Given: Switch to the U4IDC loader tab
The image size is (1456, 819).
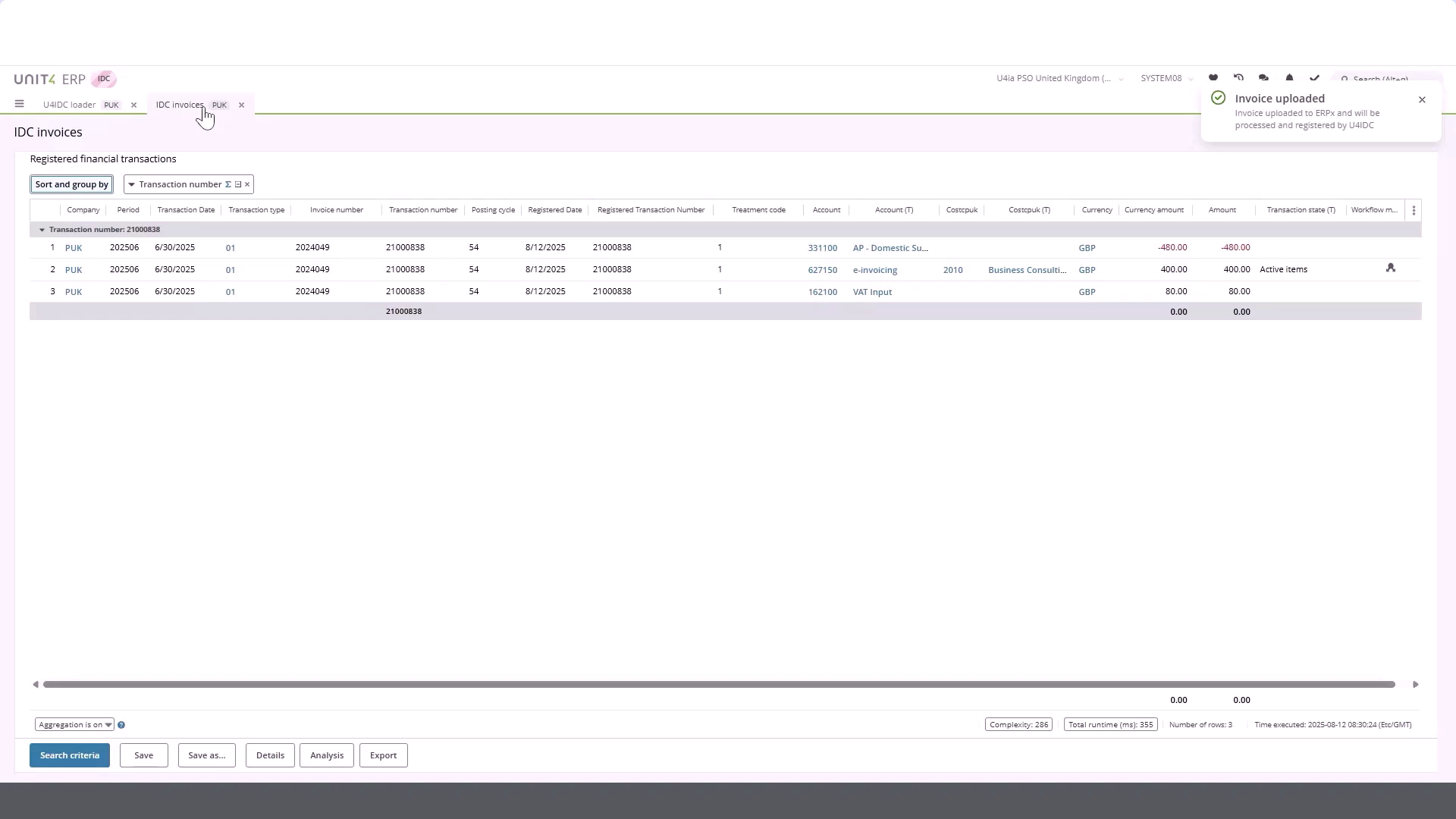Looking at the screenshot, I should pyautogui.click(x=69, y=104).
